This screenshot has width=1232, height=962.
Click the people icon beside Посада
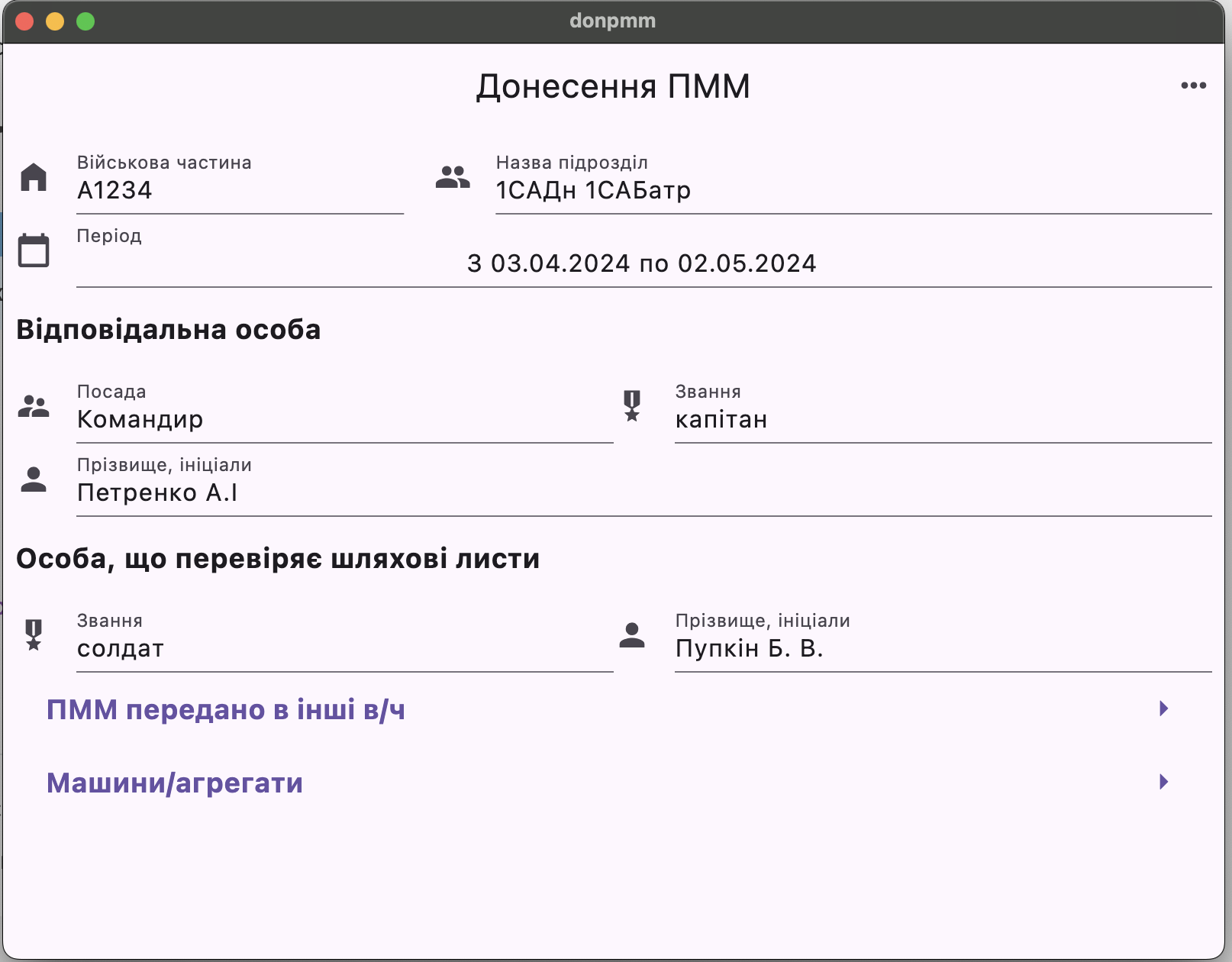tap(34, 406)
